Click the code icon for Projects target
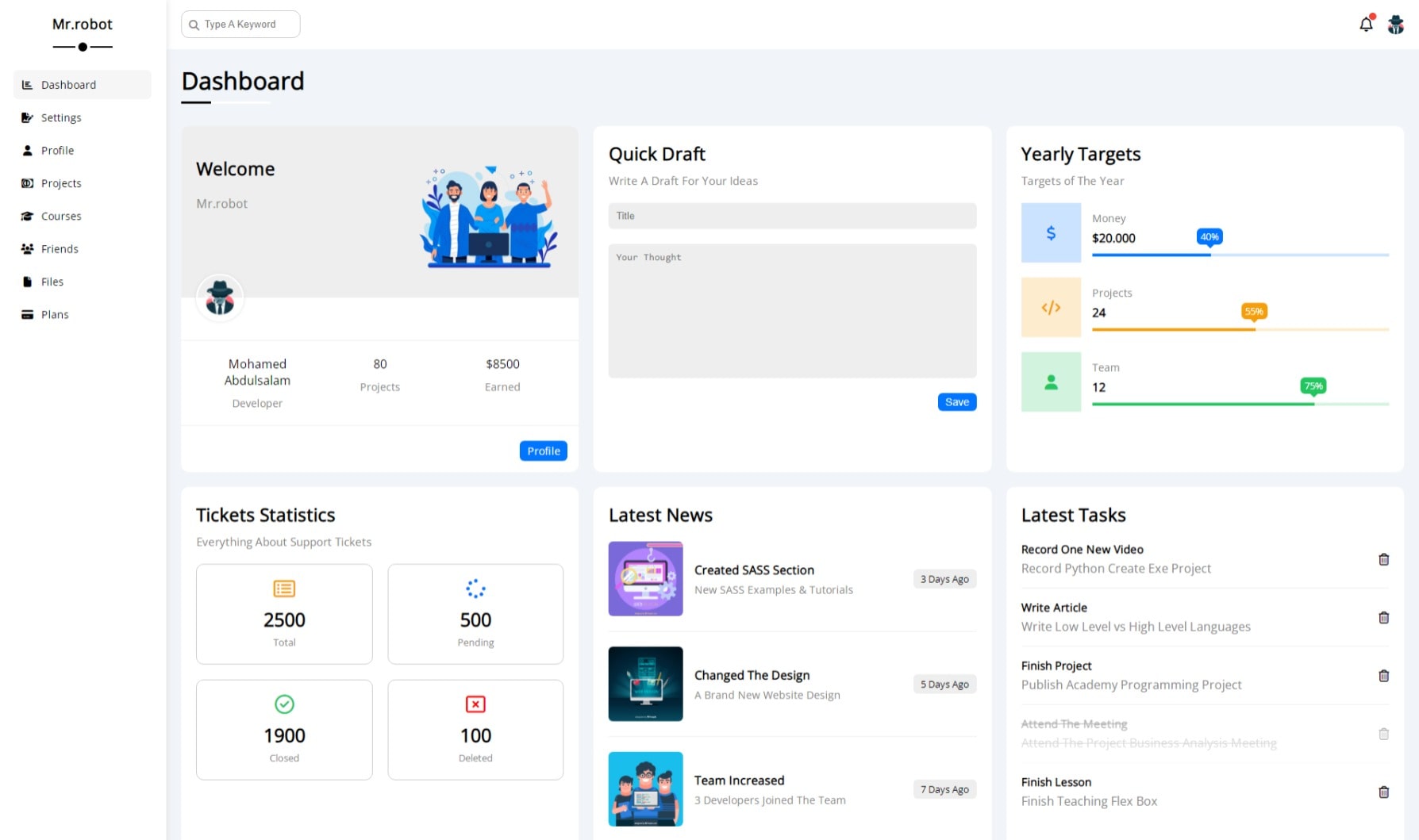The image size is (1419, 840). (x=1051, y=308)
